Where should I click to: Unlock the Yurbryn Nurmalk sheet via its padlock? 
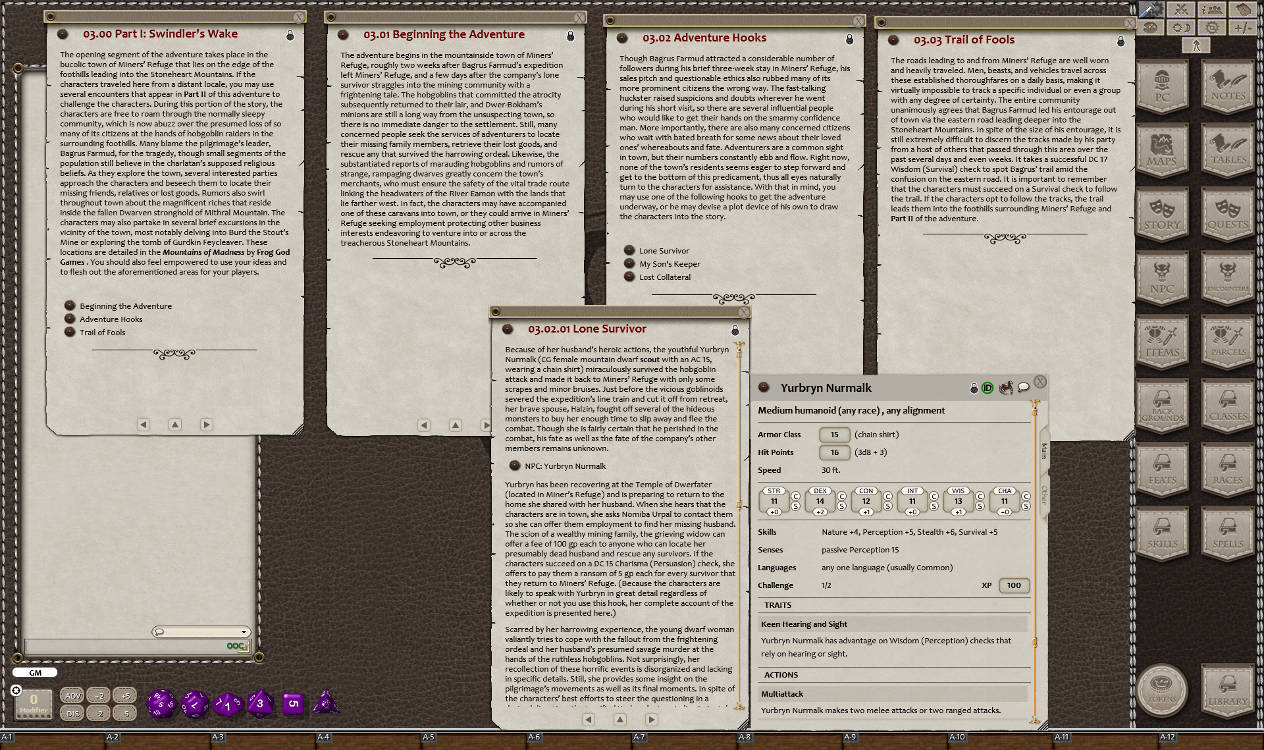click(x=974, y=387)
